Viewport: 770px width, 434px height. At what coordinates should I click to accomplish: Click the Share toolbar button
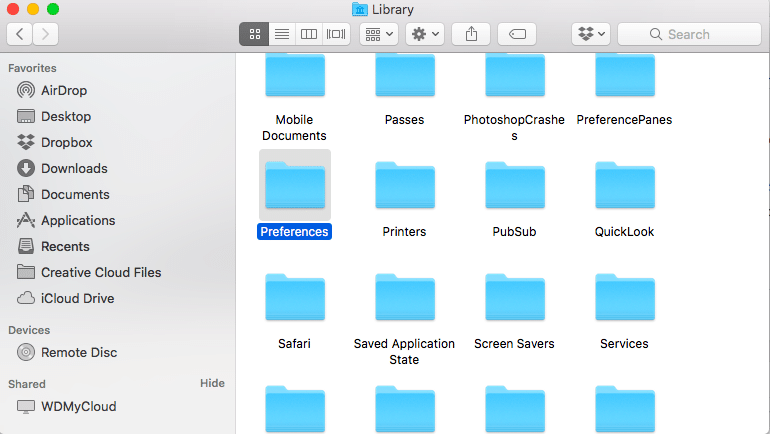click(x=471, y=34)
